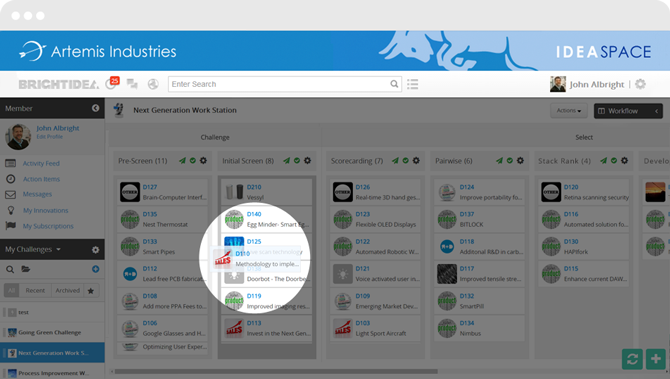The image size is (670, 379).
Task: Click Pairwise stage send icon
Action: [x=499, y=161]
